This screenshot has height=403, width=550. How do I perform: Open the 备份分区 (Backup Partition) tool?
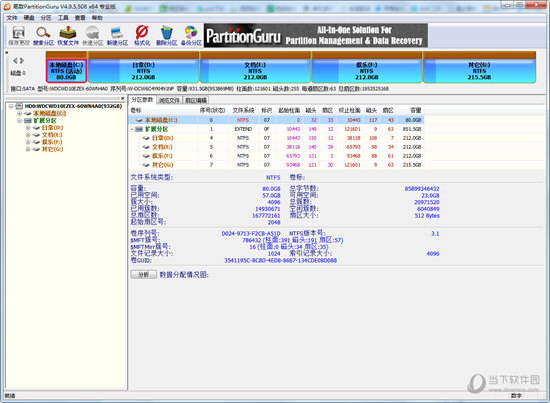(x=191, y=36)
